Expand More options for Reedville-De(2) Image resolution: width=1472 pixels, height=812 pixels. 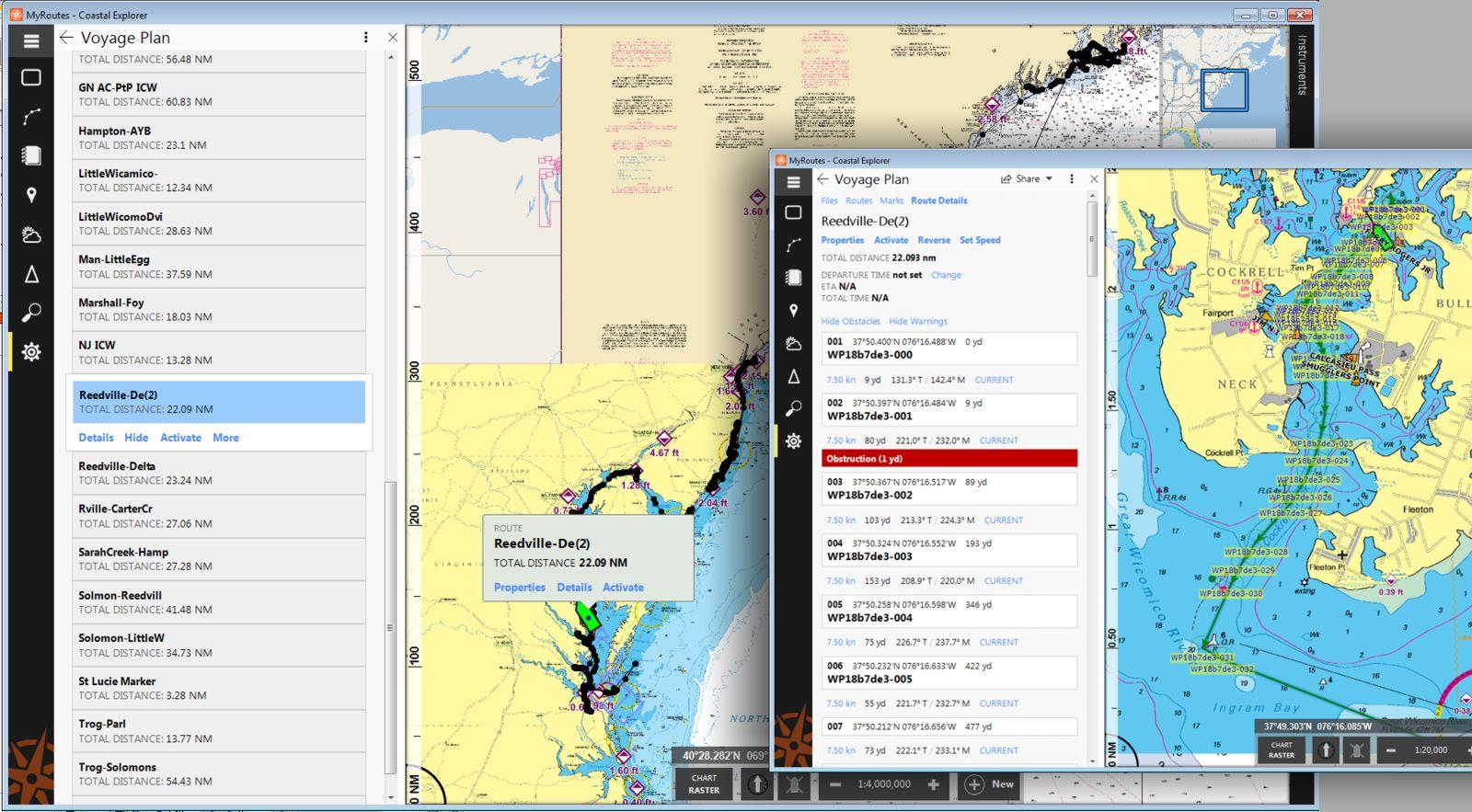point(225,438)
